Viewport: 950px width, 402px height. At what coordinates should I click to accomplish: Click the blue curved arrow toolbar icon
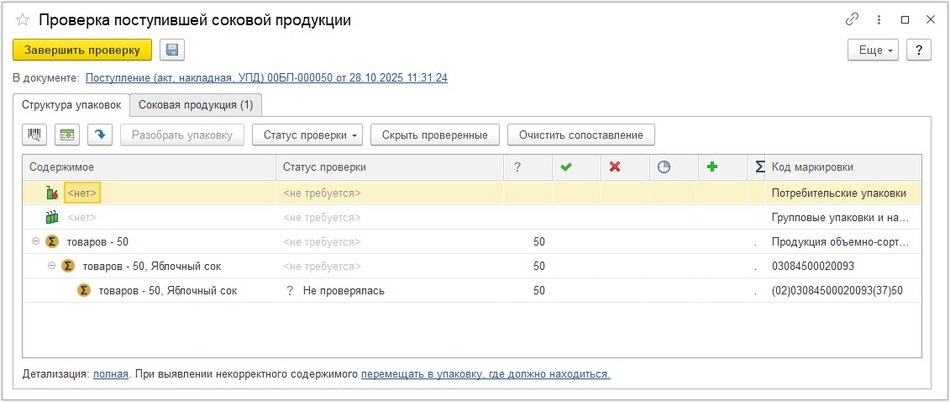[x=99, y=134]
